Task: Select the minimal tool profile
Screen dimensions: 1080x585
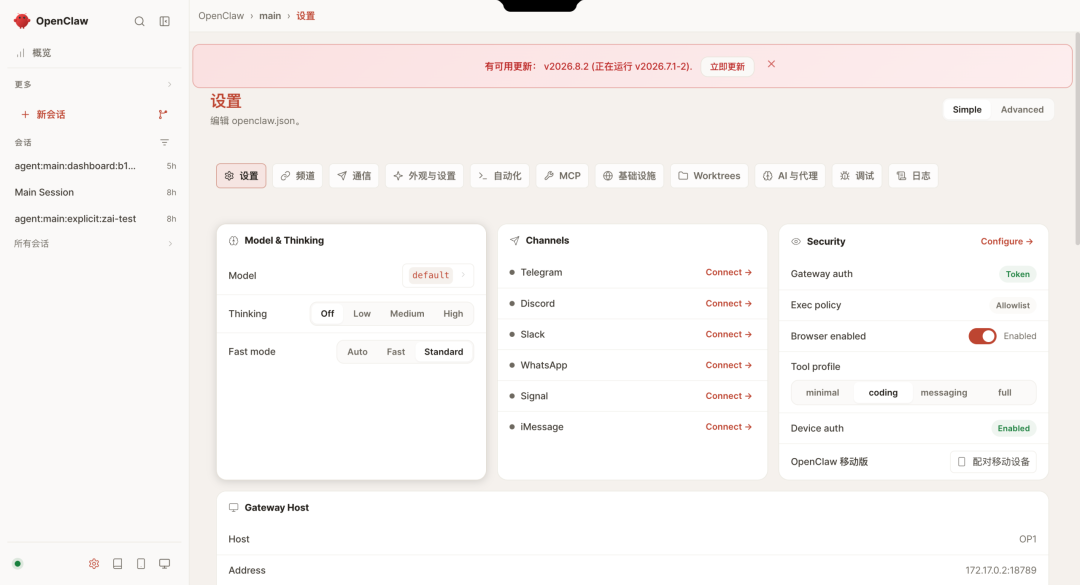Action: click(822, 393)
